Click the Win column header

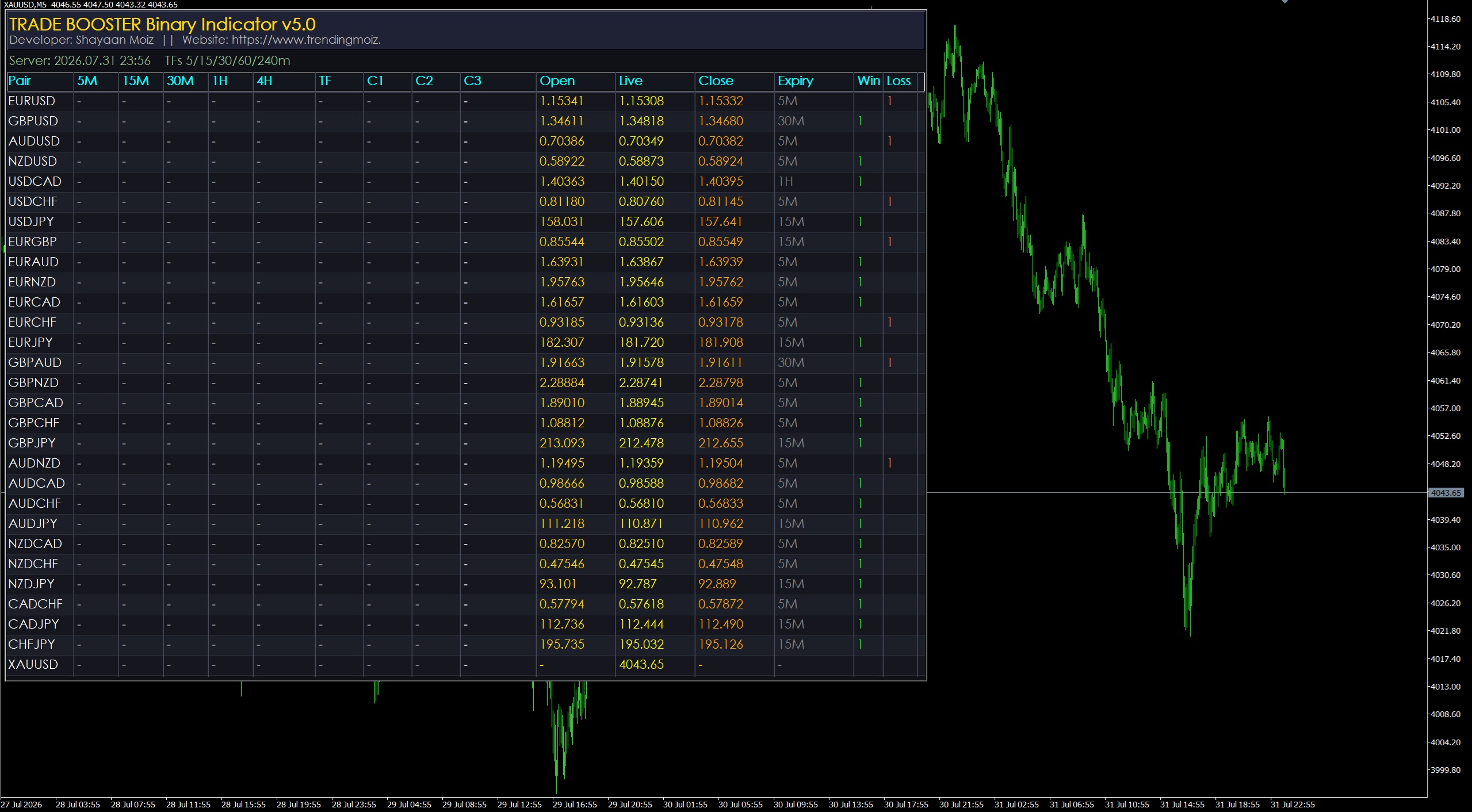pos(869,81)
